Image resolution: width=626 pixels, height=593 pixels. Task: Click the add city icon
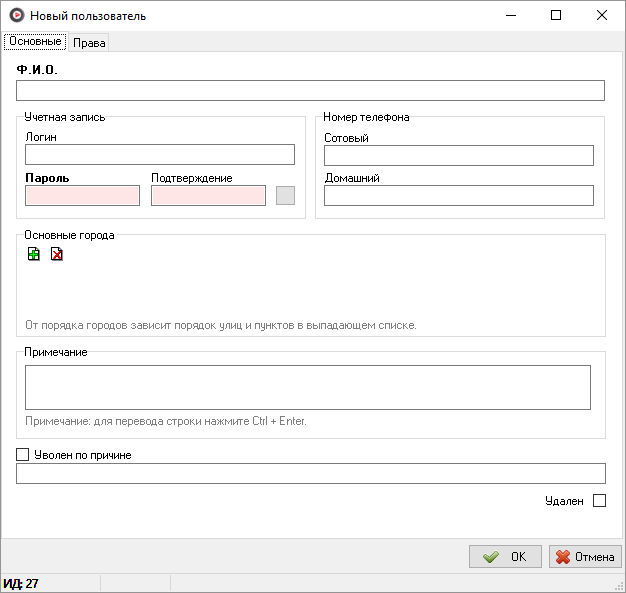coord(34,255)
